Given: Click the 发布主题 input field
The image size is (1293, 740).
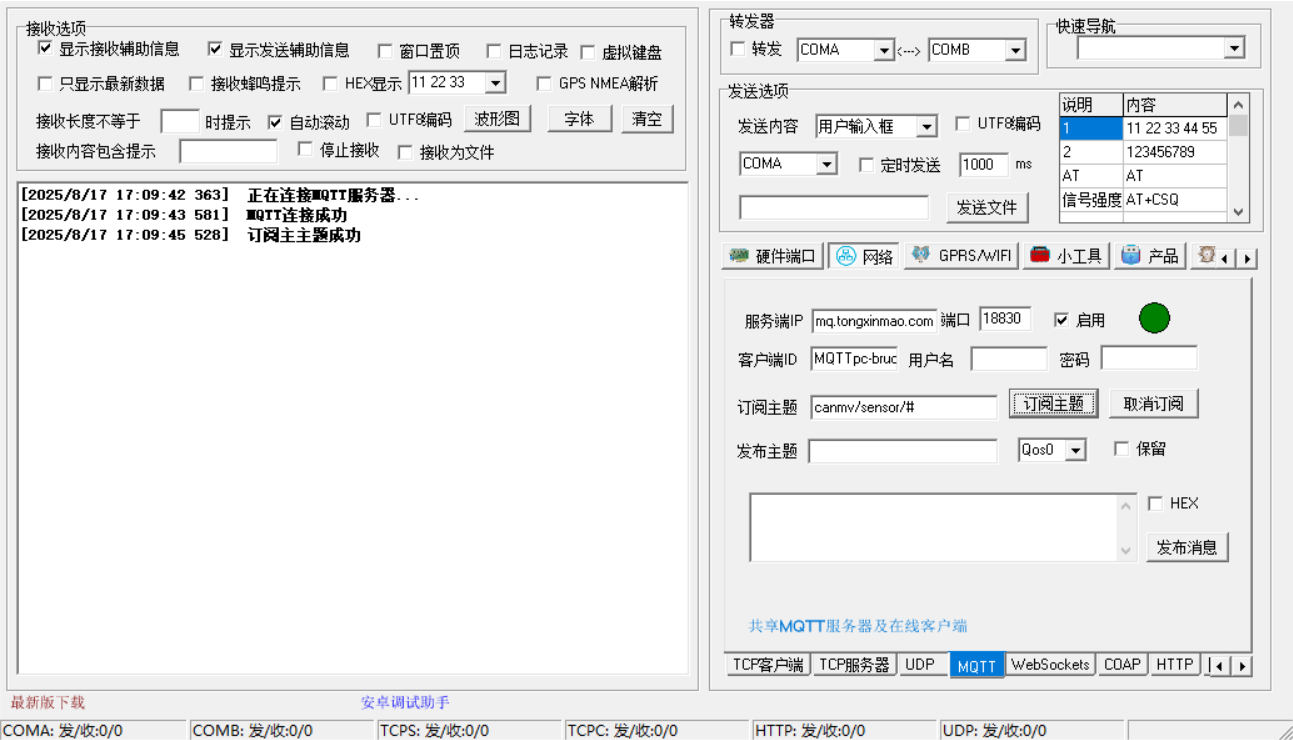Looking at the screenshot, I should tap(903, 452).
